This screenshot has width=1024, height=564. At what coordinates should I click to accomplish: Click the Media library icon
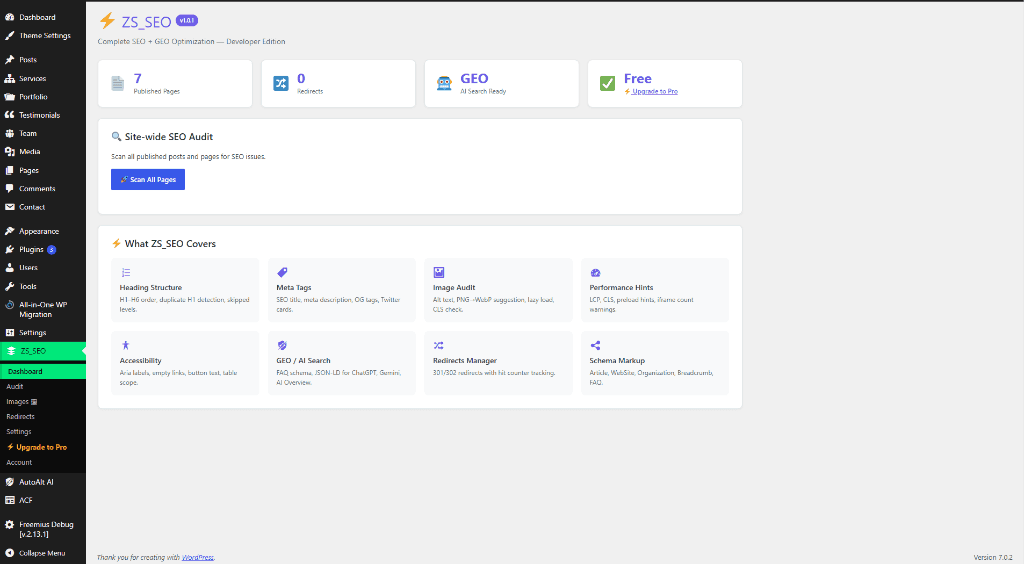[10, 151]
